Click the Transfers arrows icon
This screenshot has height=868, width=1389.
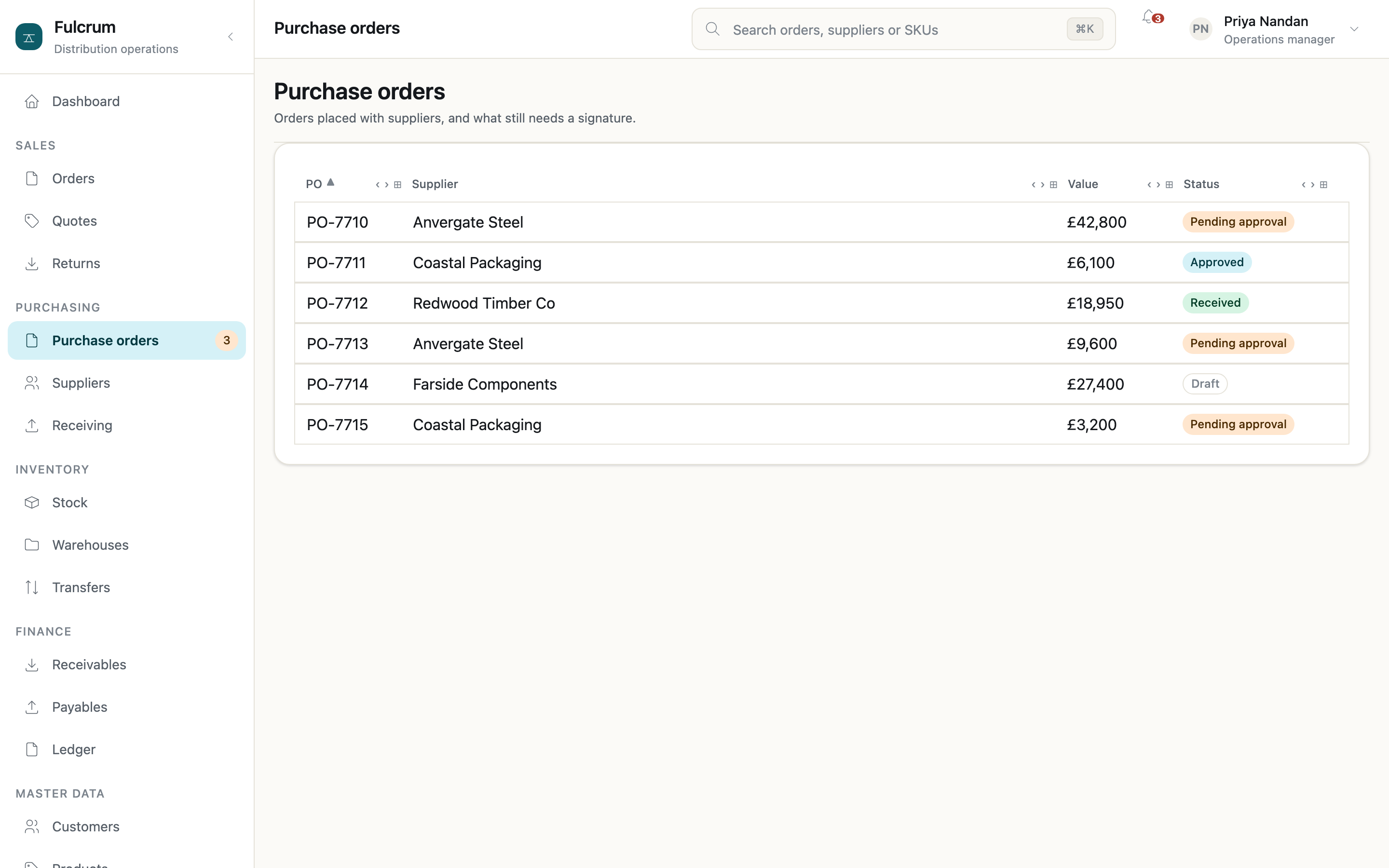32,587
